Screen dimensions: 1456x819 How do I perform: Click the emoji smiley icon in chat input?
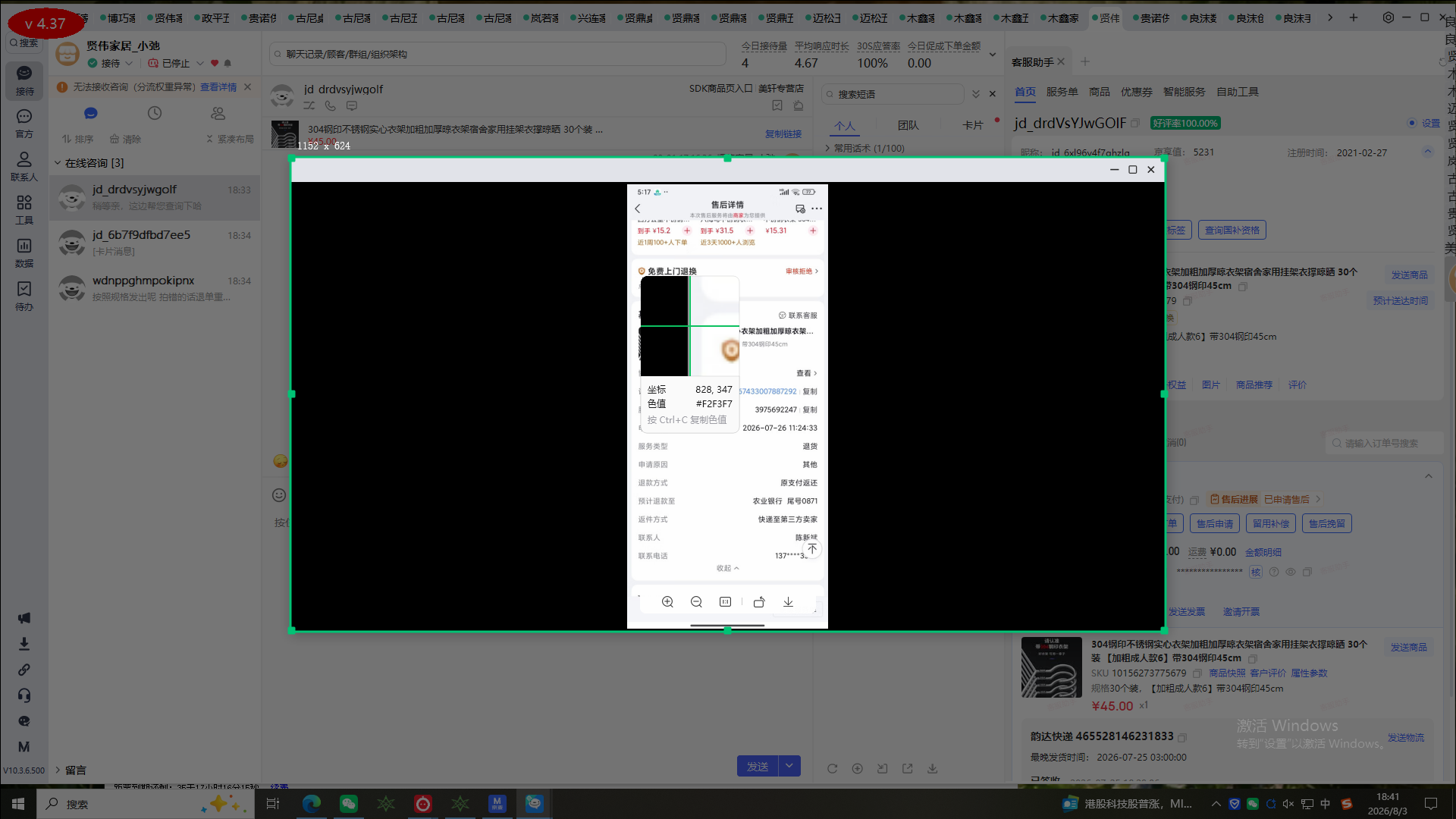click(279, 495)
